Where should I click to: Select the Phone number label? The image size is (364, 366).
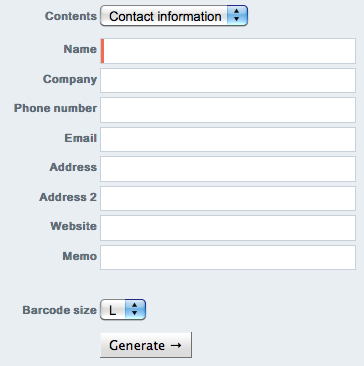tap(55, 108)
